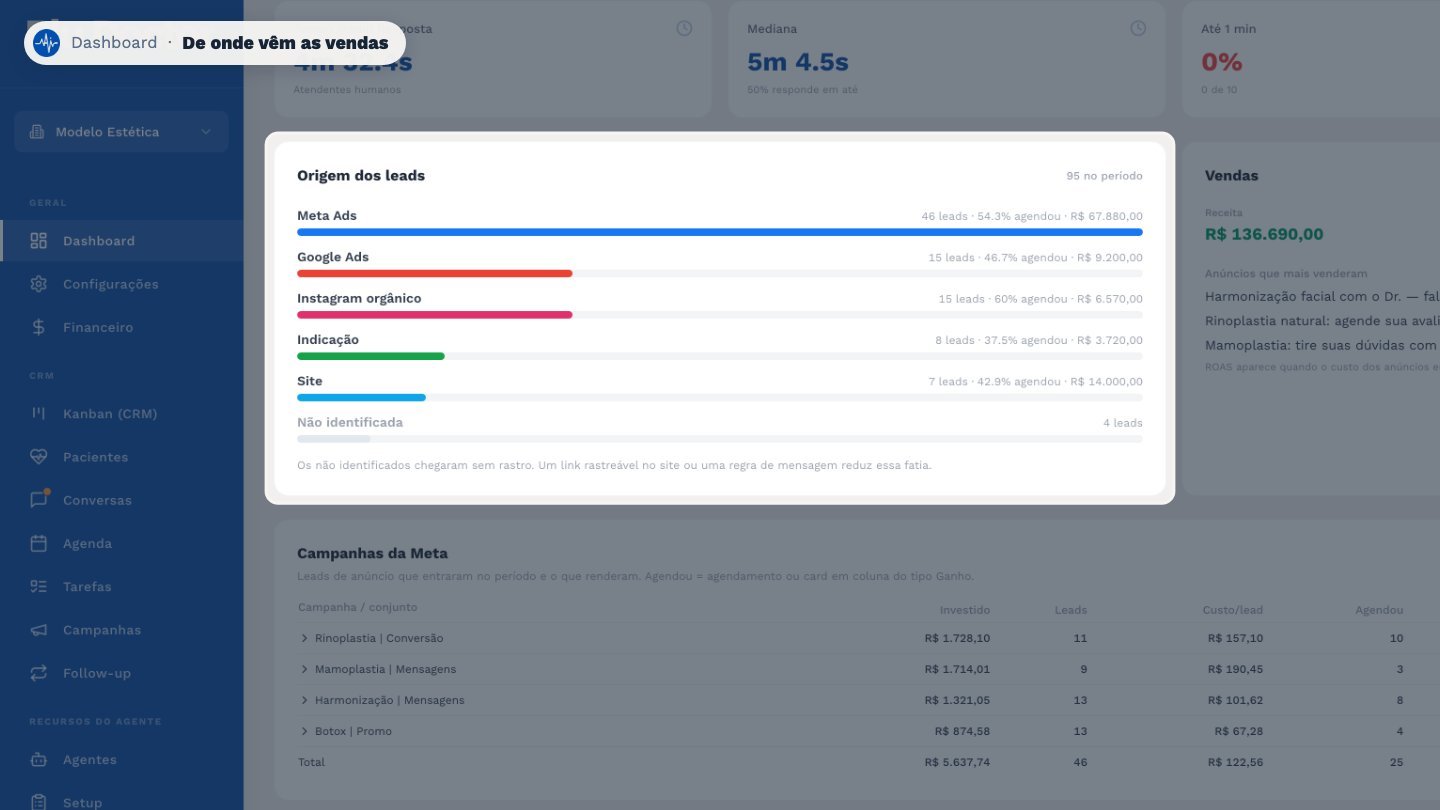Click the Setup clipboard icon
The image size is (1440, 810).
tap(39, 802)
